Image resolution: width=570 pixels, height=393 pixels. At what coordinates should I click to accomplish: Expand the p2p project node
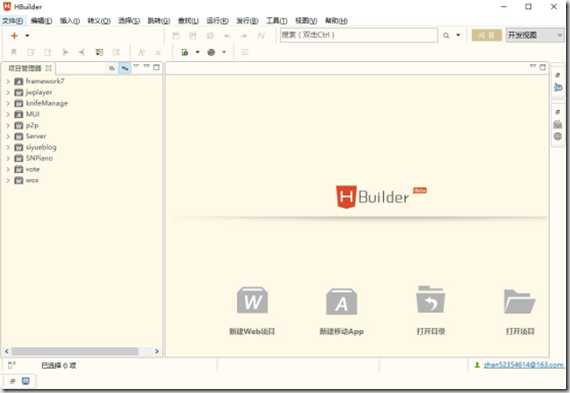(8, 125)
